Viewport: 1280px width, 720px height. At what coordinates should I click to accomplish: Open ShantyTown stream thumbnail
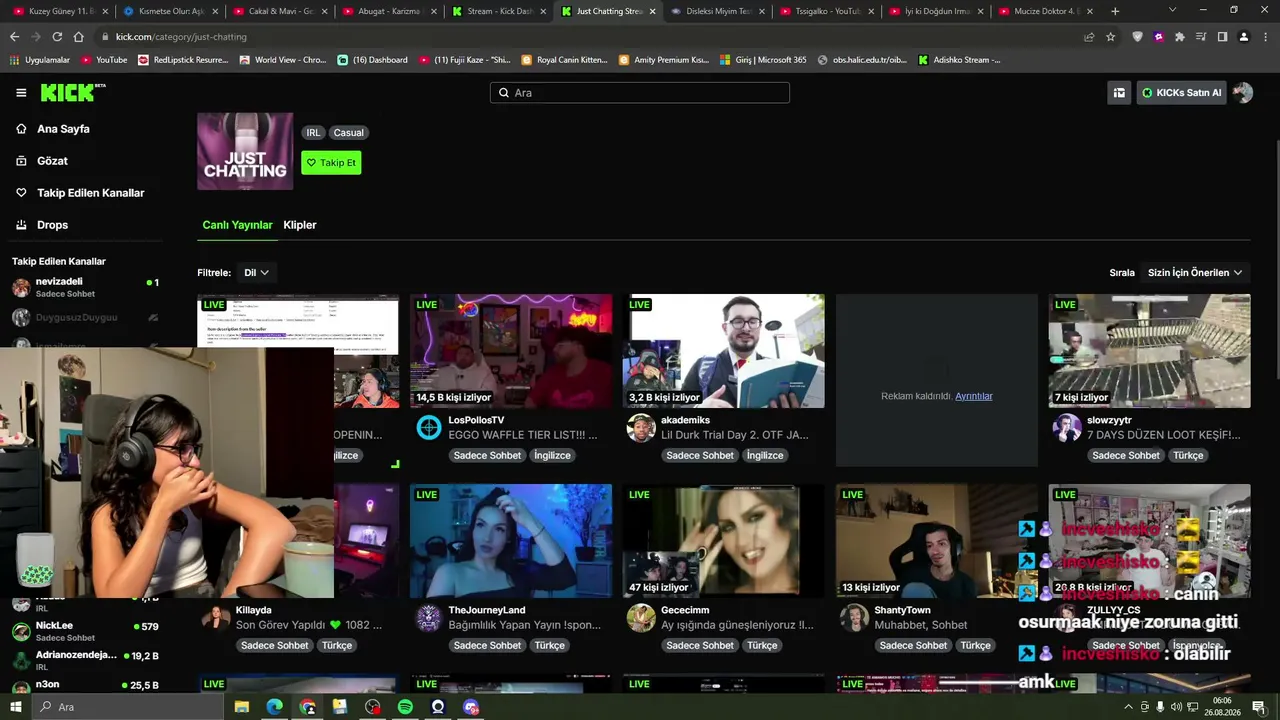click(937, 541)
